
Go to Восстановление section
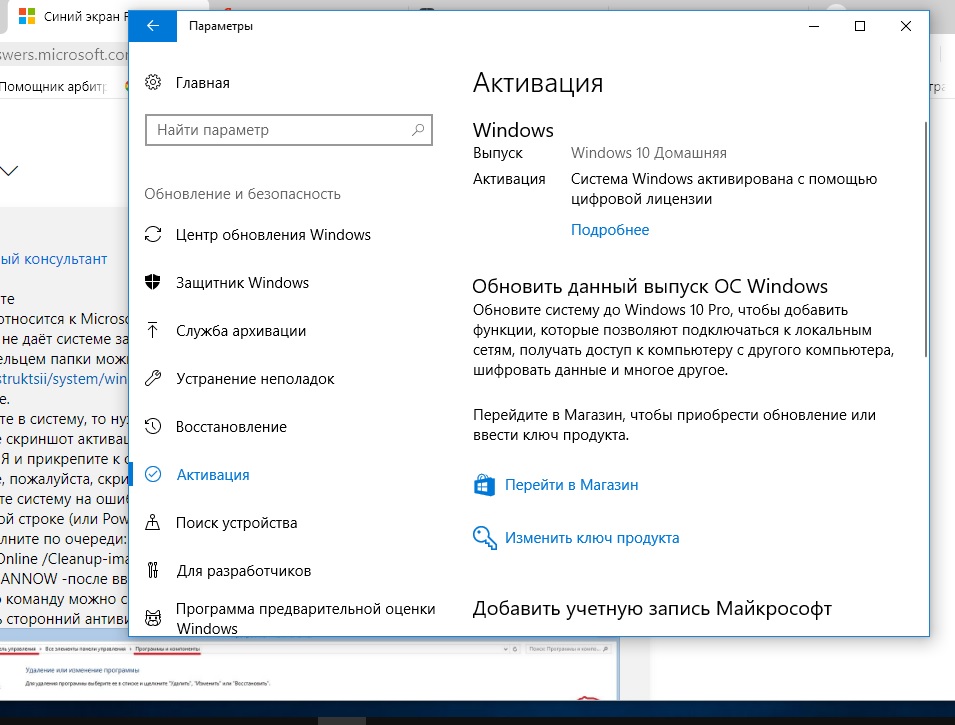point(231,427)
